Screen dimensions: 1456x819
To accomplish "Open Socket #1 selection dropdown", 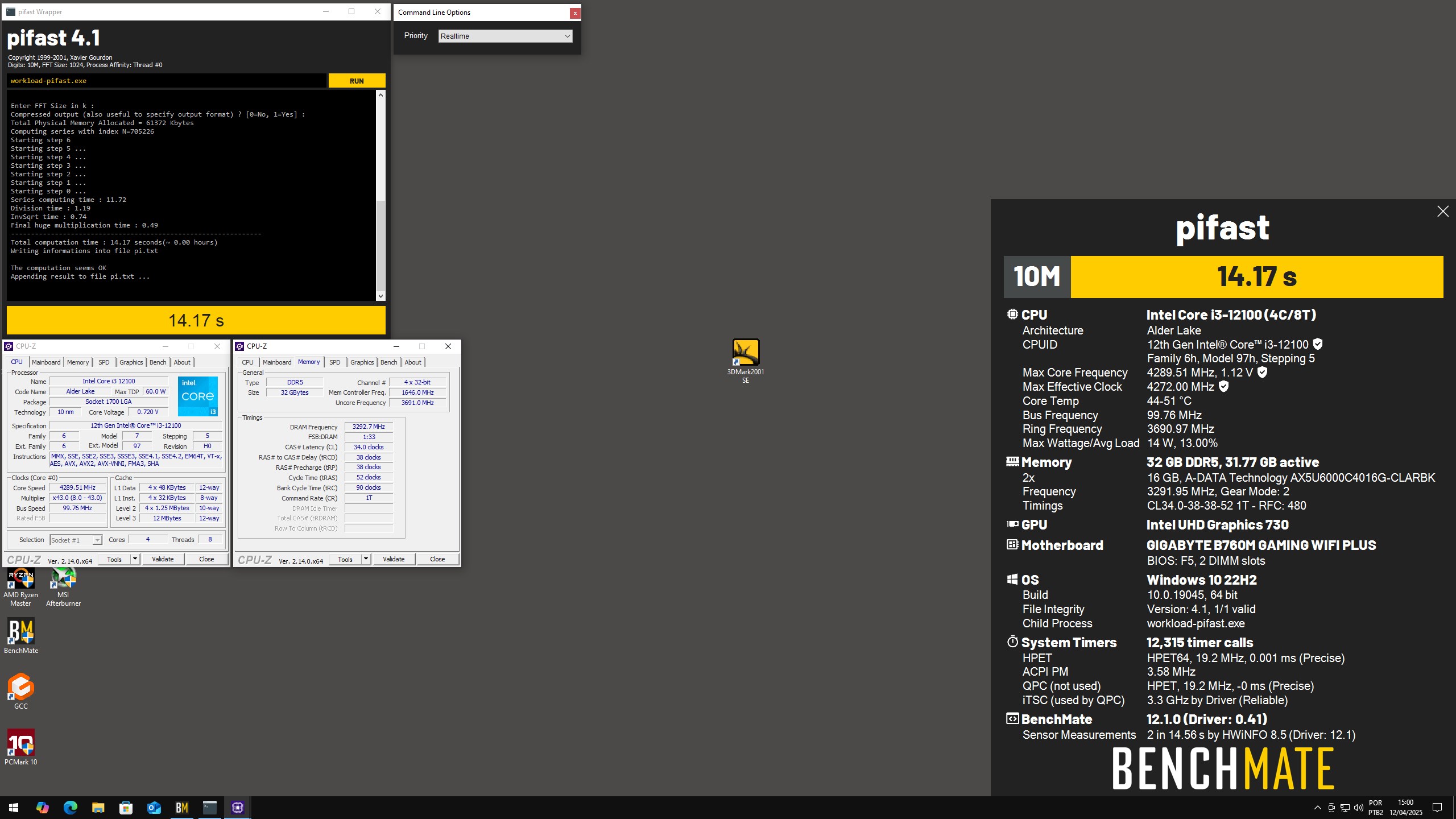I will click(x=76, y=540).
